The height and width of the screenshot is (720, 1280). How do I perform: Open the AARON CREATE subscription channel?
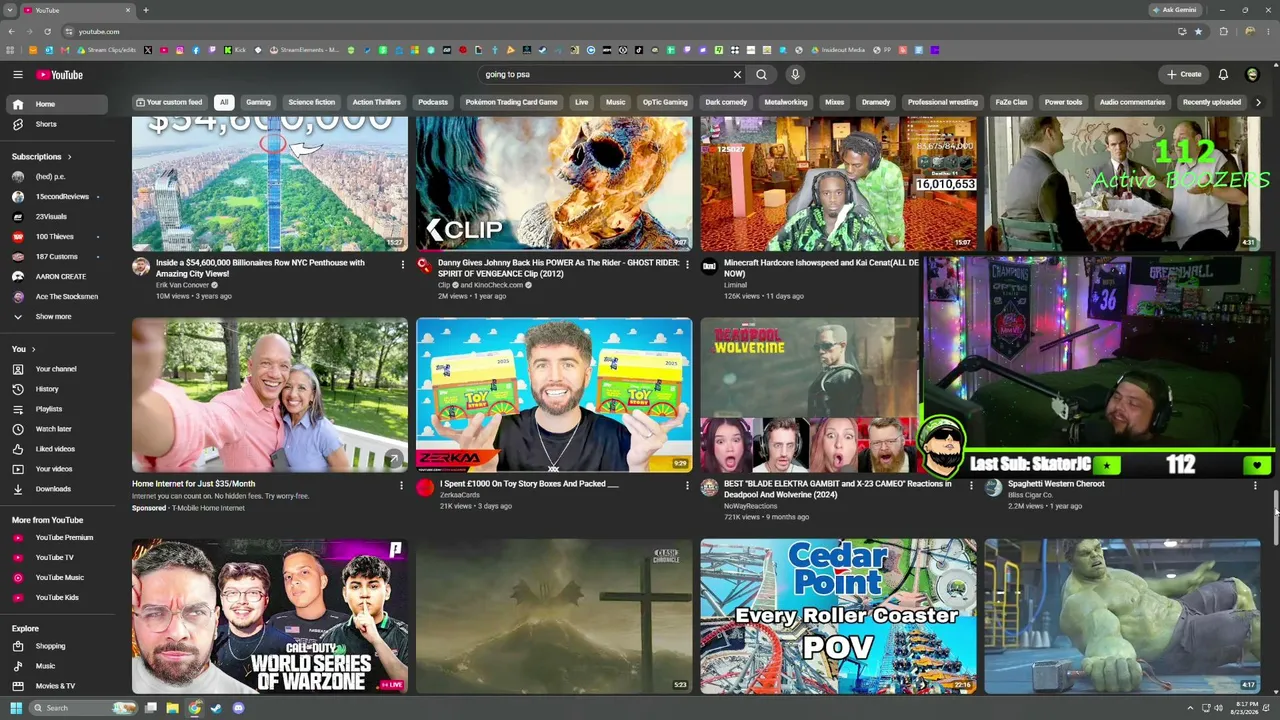point(59,277)
